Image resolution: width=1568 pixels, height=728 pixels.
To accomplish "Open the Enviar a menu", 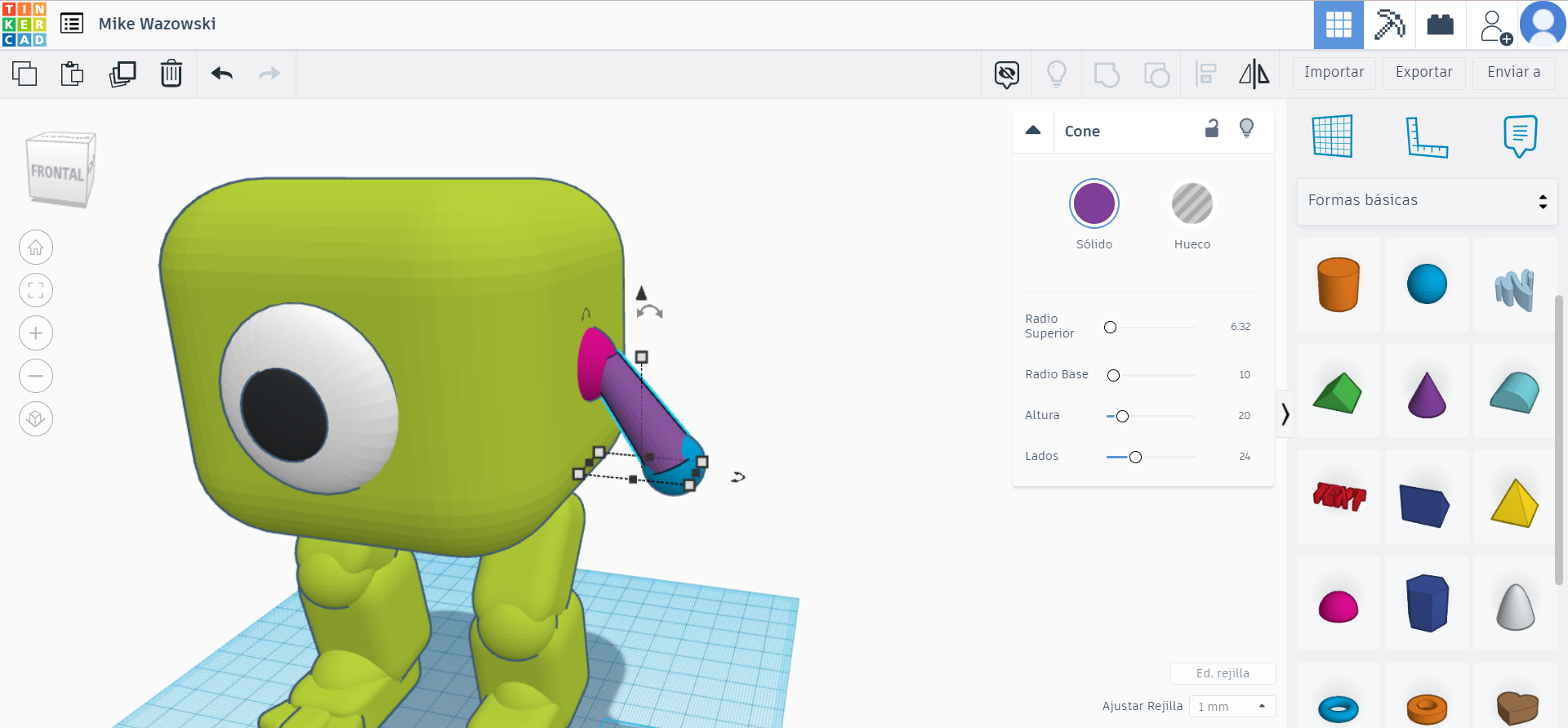I will click(x=1514, y=73).
